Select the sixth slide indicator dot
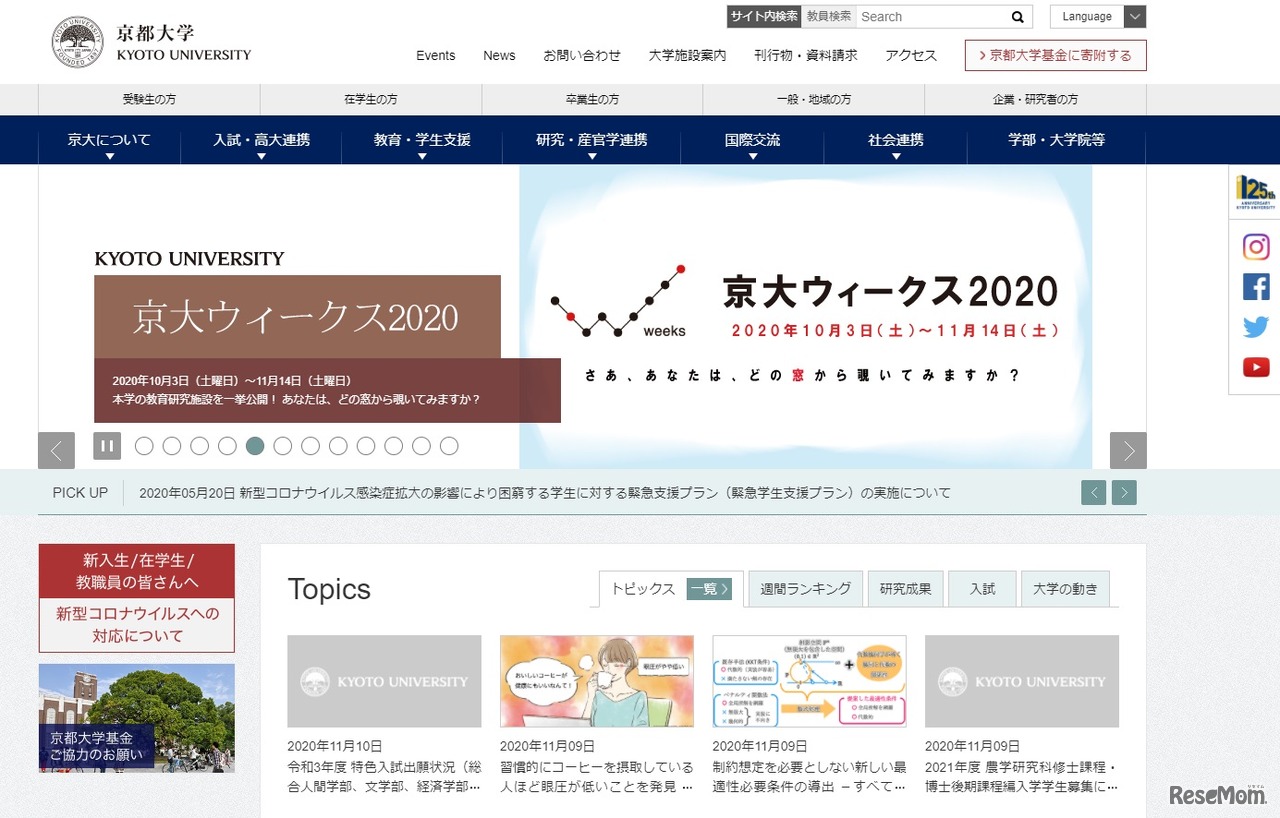1280x818 pixels. click(283, 446)
